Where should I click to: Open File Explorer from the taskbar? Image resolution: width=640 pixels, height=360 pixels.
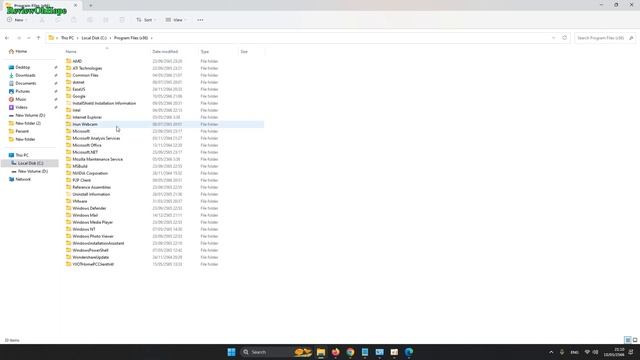coord(321,352)
